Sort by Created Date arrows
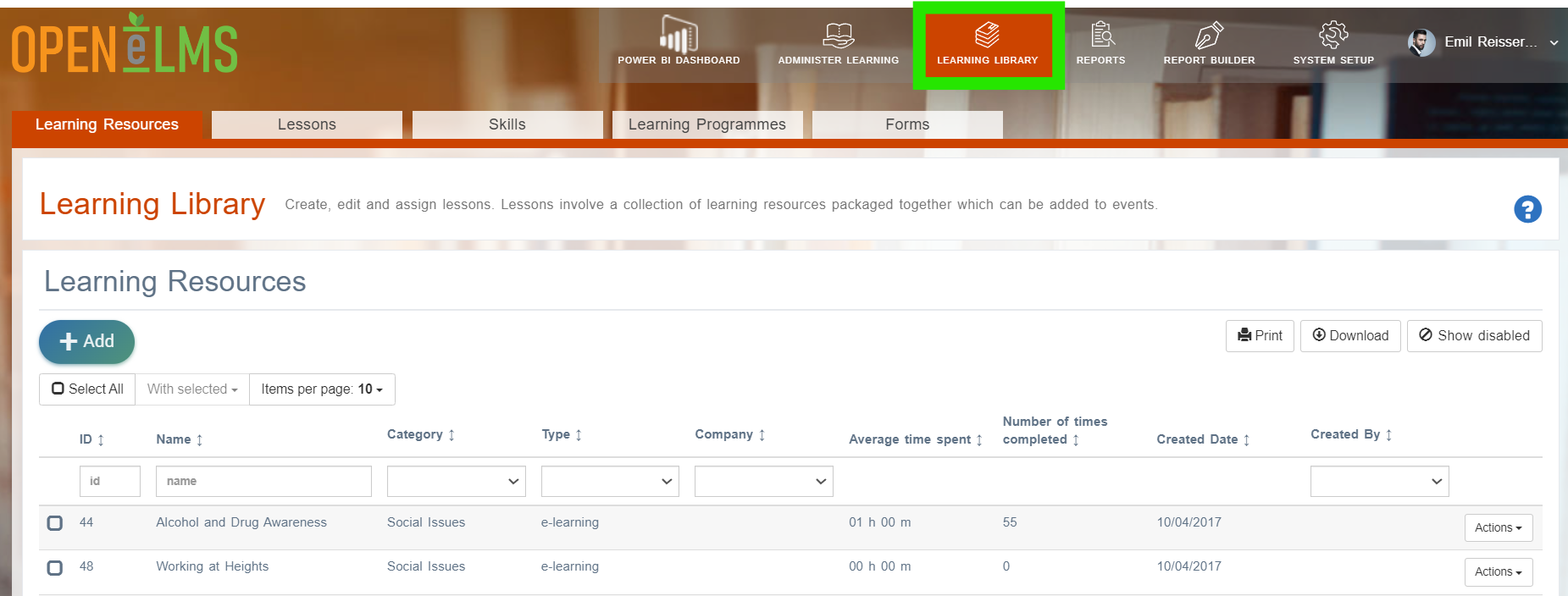The image size is (1568, 596). [1246, 440]
